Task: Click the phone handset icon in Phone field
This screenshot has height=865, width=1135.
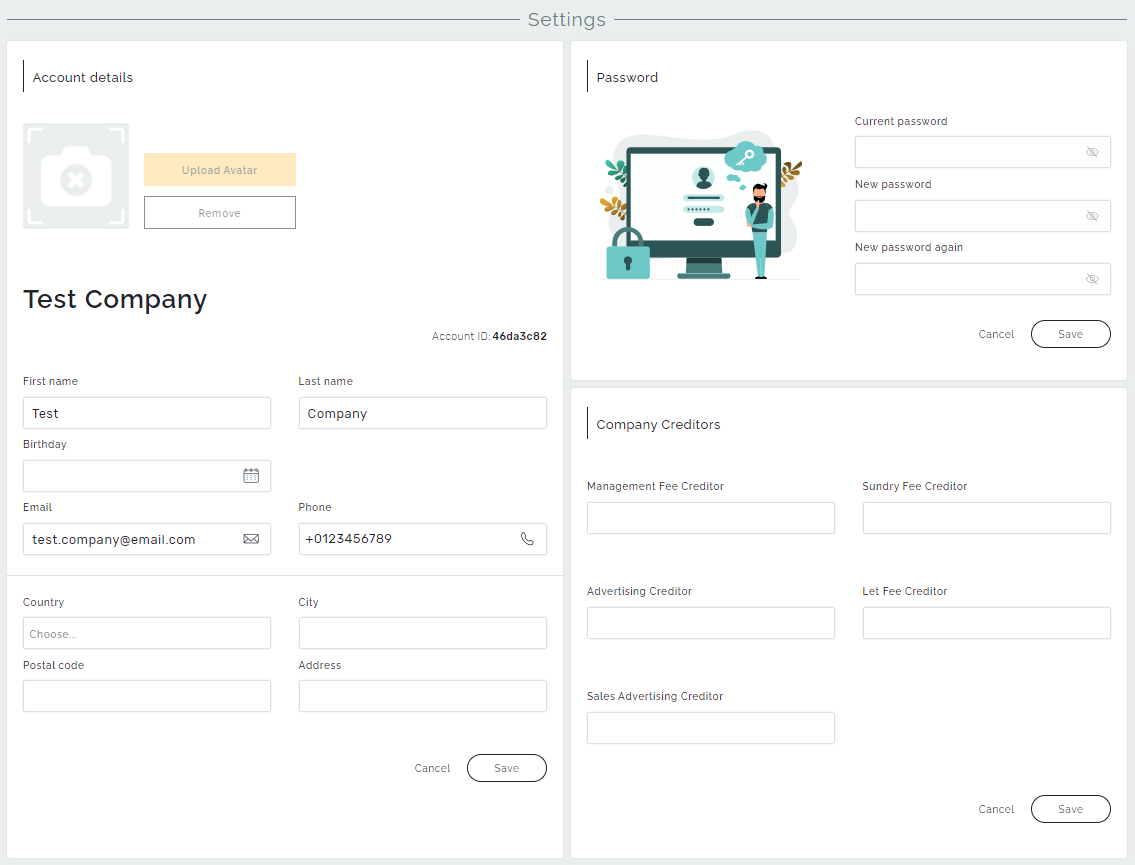Action: coord(527,539)
